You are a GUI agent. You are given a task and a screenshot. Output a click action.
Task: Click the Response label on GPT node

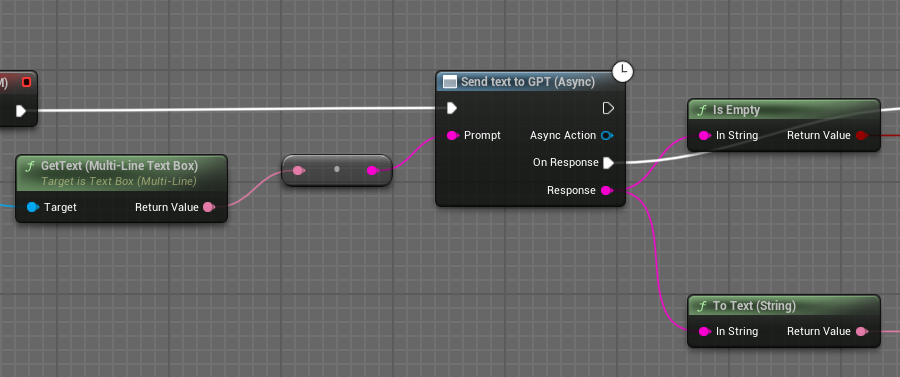click(x=571, y=191)
